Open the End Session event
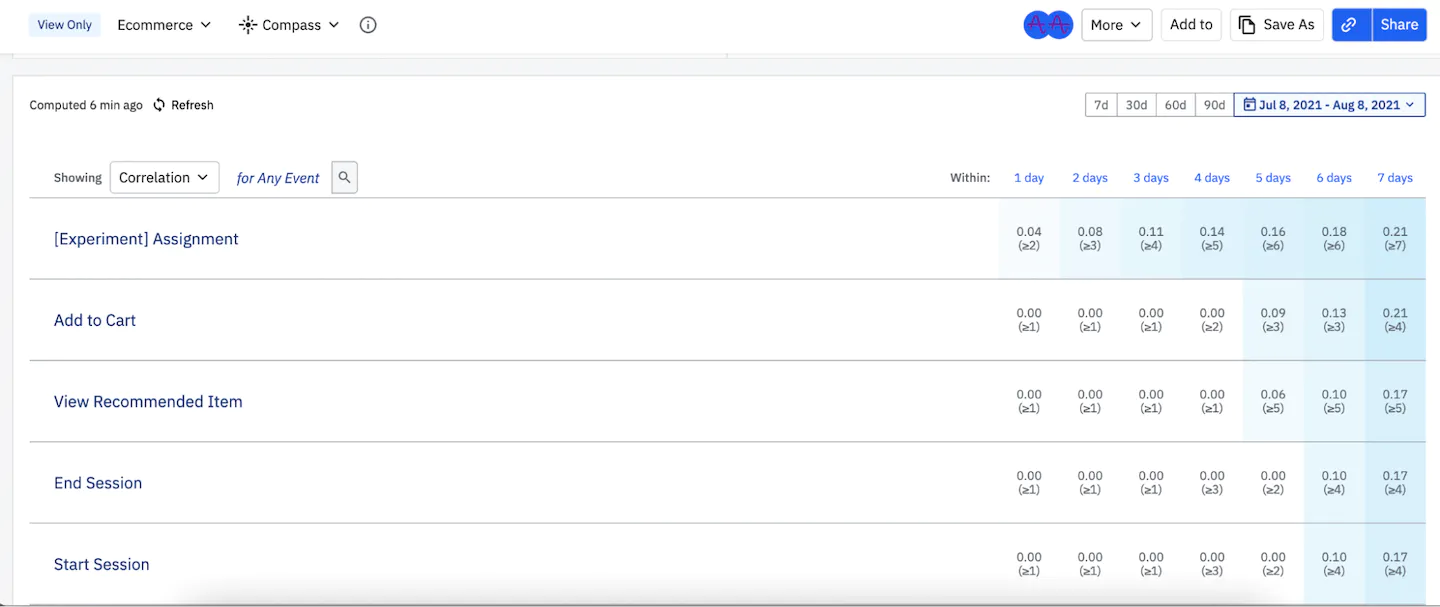The image size is (1440, 607). 98,483
